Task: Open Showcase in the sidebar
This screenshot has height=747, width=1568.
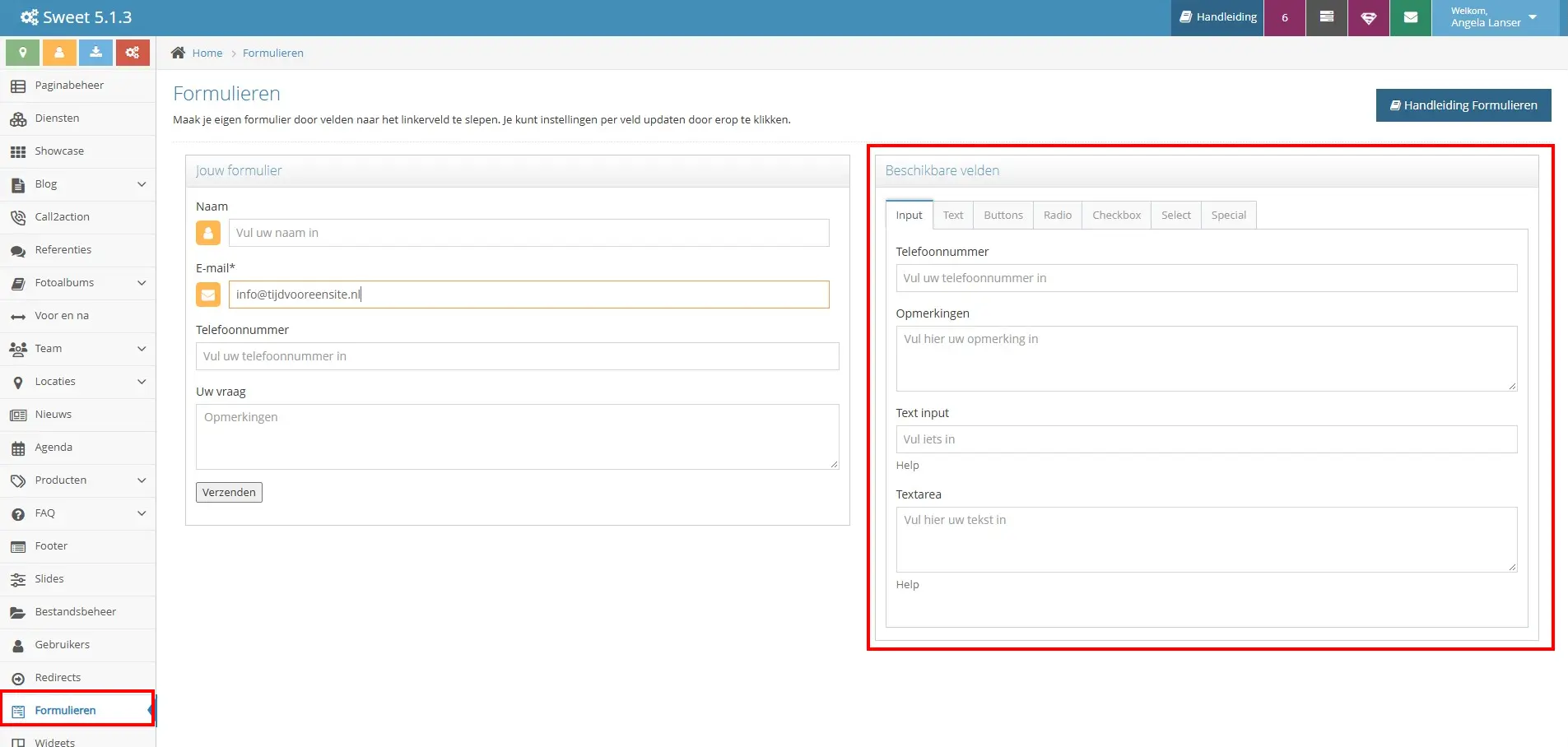Action: pyautogui.click(x=78, y=151)
